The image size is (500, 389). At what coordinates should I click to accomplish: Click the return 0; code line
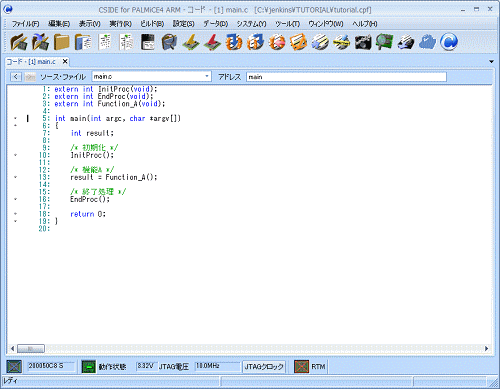coord(88,214)
